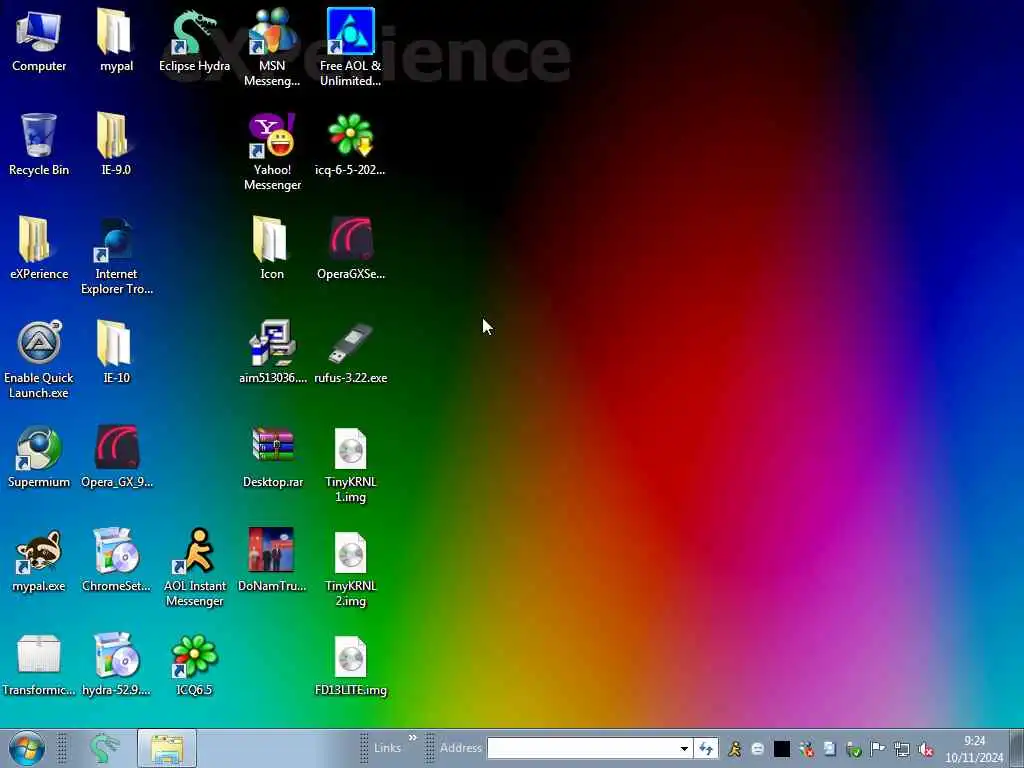Select the mypal folder icon

tap(116, 40)
